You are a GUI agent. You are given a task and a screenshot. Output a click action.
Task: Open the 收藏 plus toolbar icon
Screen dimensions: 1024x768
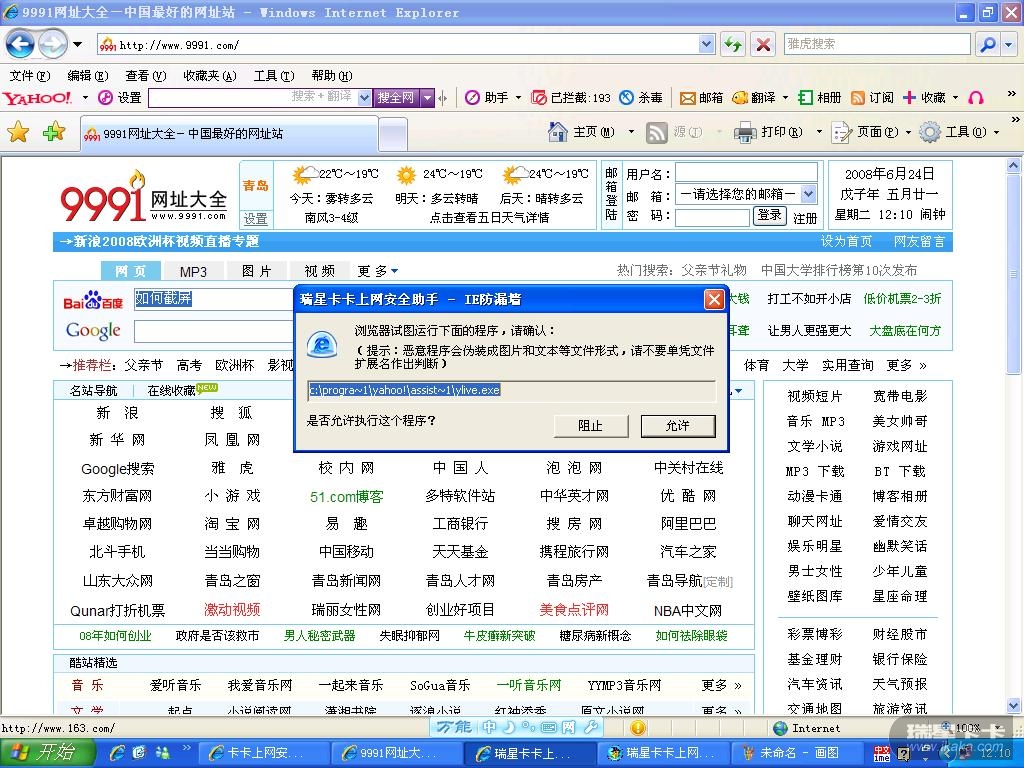(x=910, y=98)
